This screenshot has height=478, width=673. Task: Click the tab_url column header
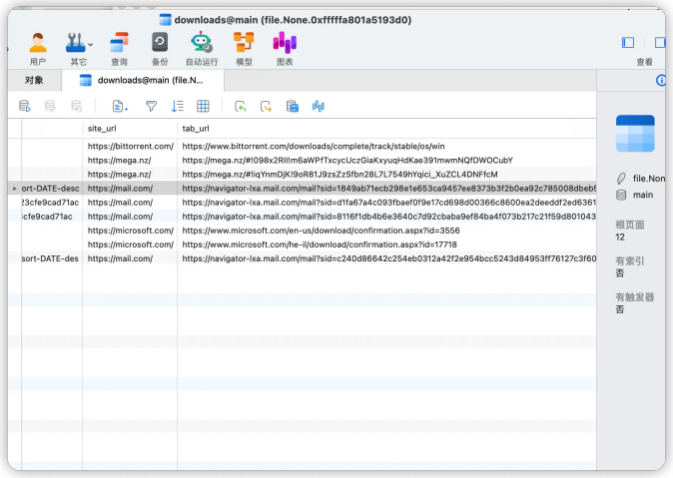tap(195, 129)
